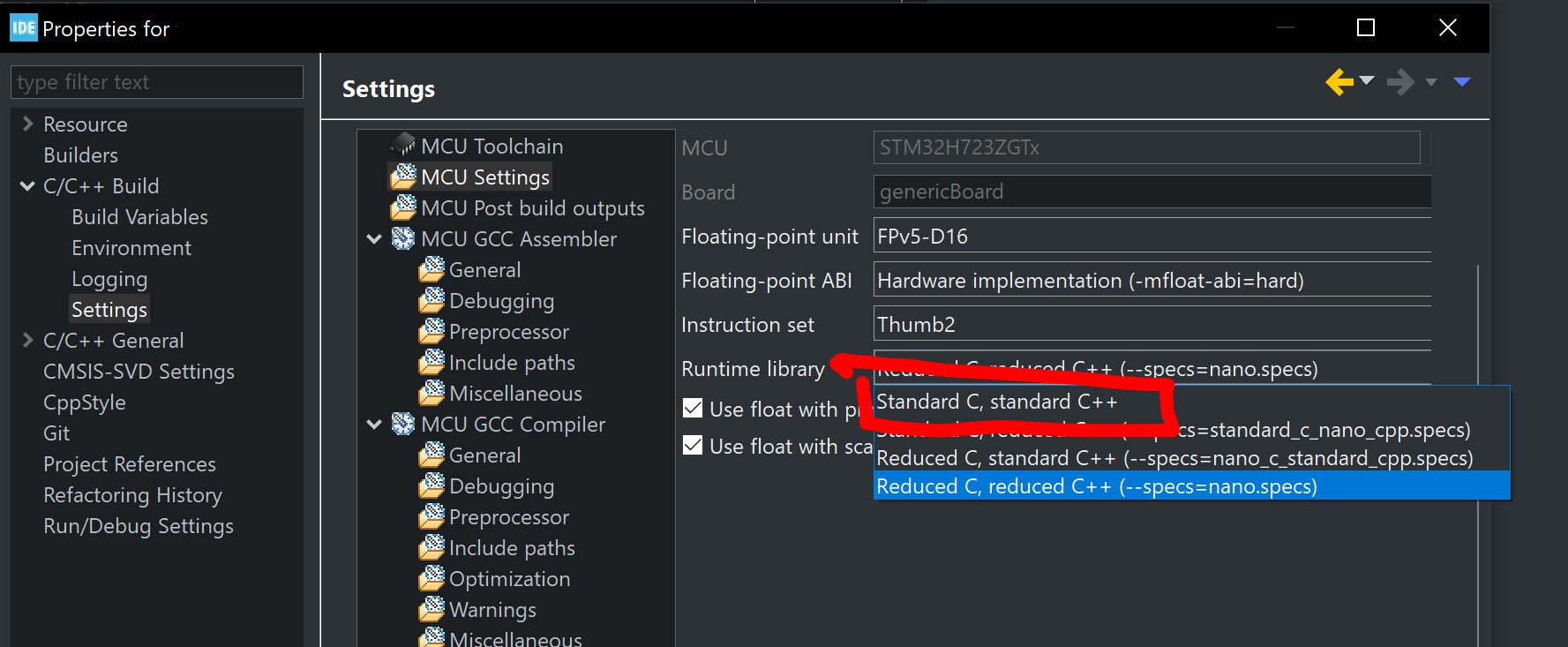Click the MCU Settings tool icon
The image size is (1568, 647).
coord(403,177)
